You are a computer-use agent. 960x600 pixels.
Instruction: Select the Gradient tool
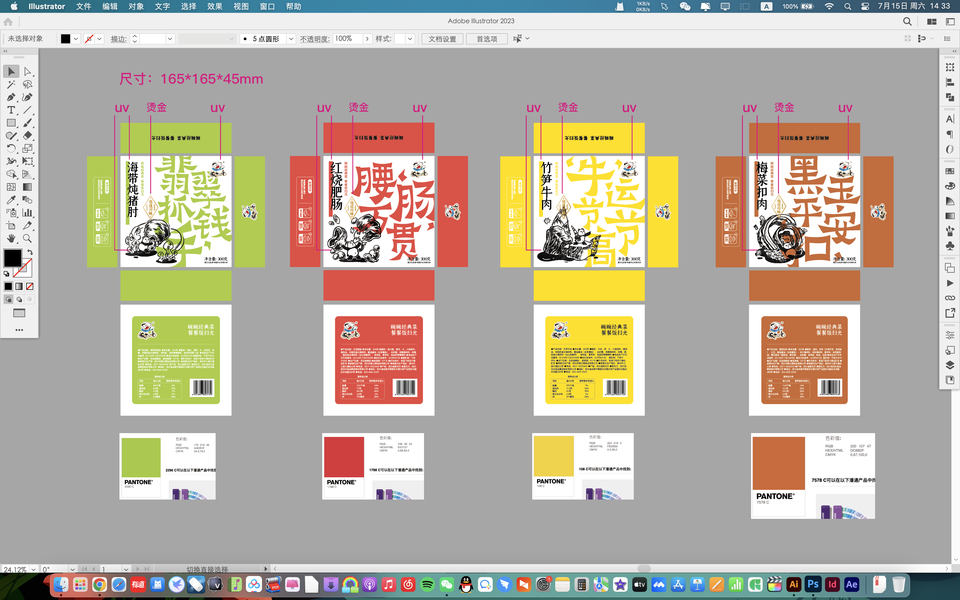(x=28, y=187)
